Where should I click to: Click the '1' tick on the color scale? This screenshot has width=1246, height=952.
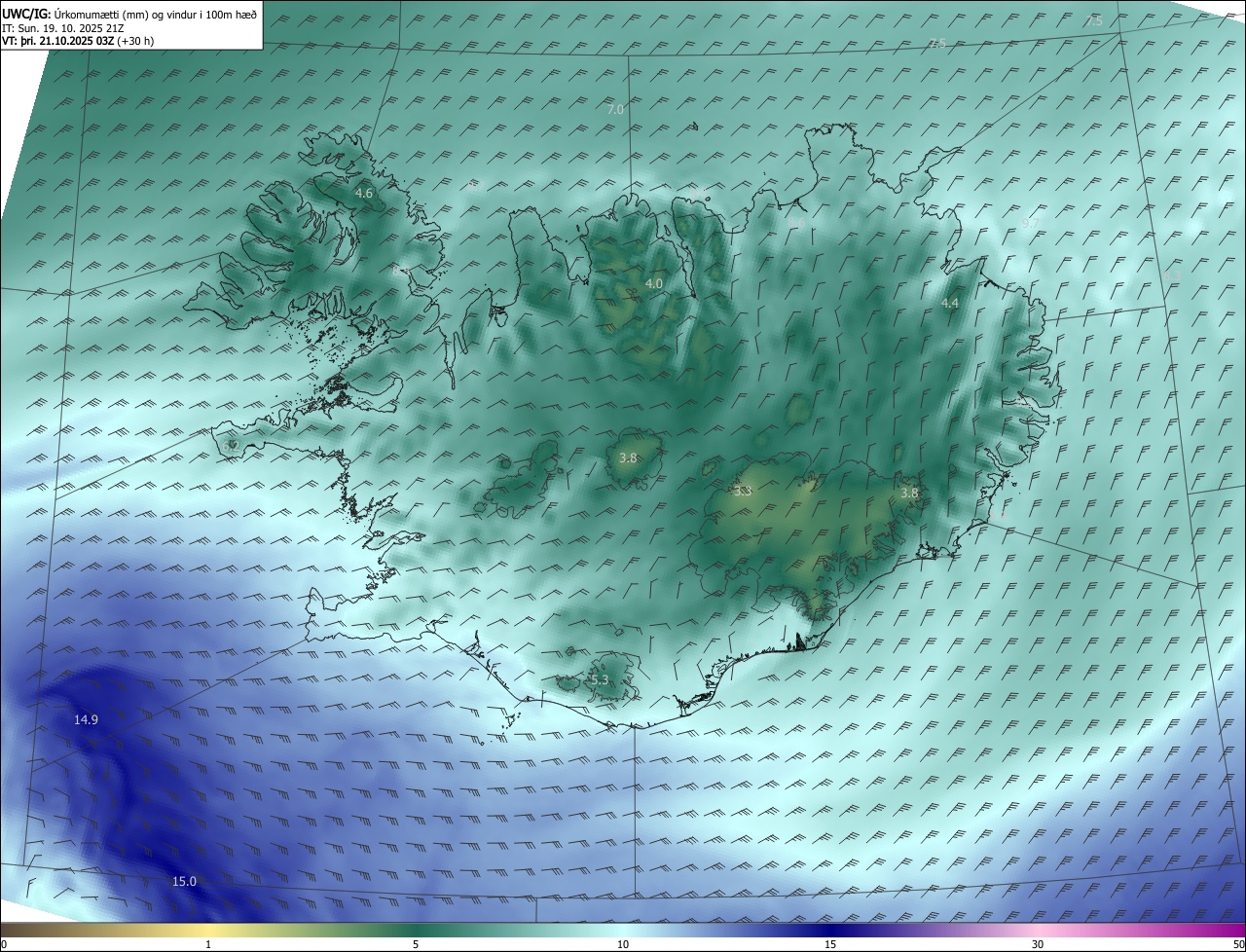click(208, 944)
